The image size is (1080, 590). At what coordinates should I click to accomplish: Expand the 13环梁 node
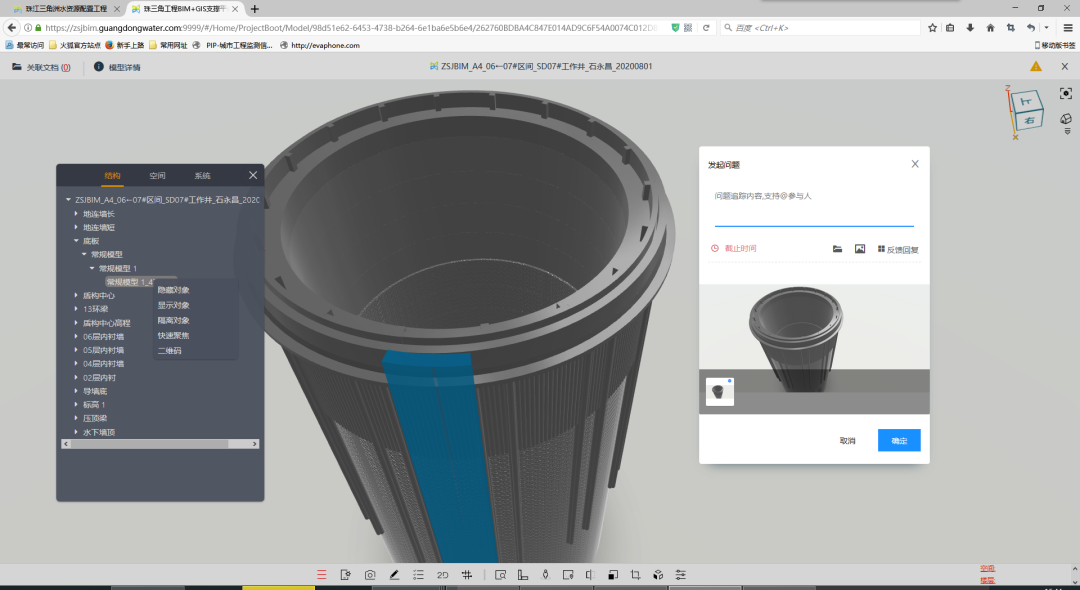(x=76, y=309)
